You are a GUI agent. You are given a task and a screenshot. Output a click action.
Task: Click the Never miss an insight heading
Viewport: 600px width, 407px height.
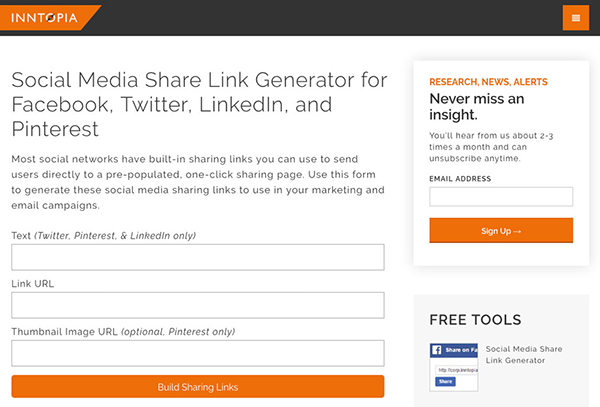[x=477, y=107]
